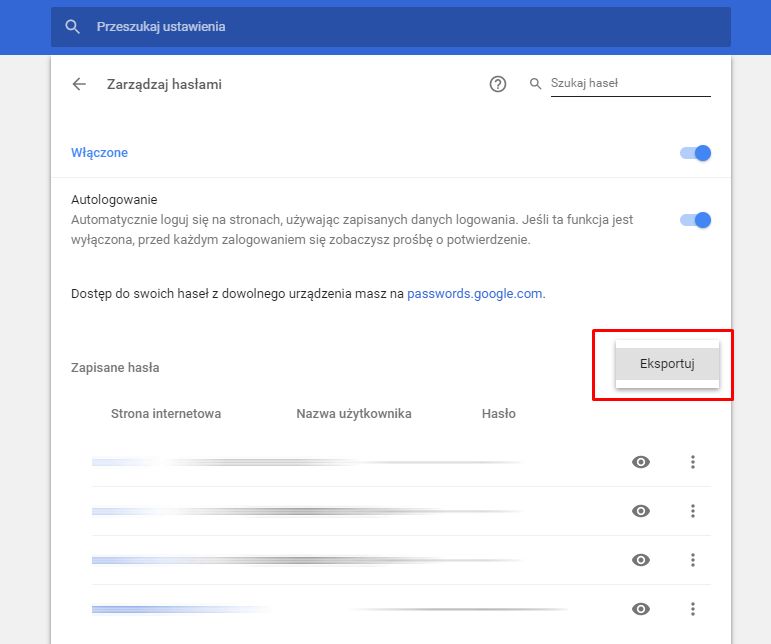Screen dimensions: 771x644
Task: Open more actions menu for first saved password
Action: point(693,462)
